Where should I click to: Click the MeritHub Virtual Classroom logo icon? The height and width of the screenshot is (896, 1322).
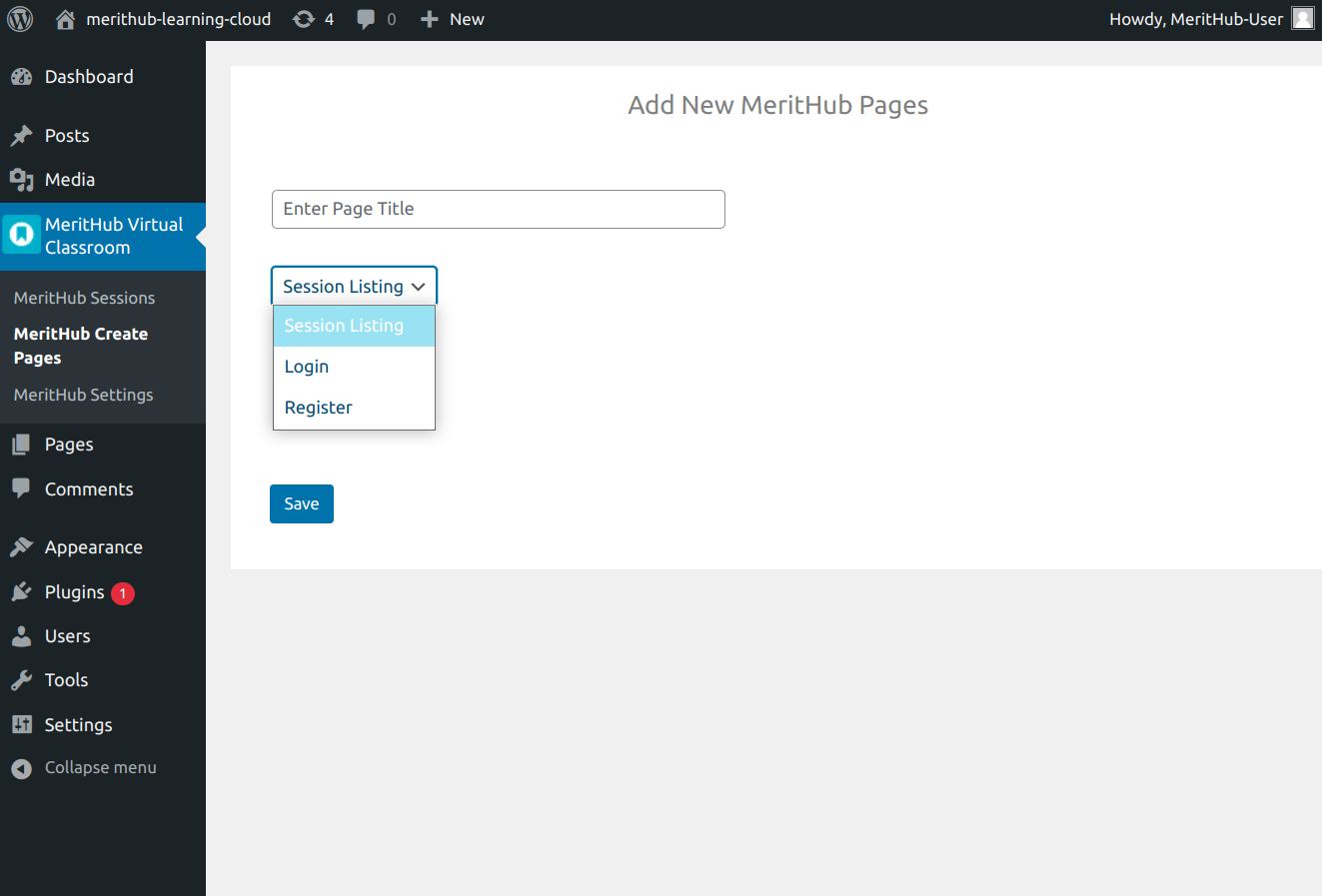[x=21, y=235]
